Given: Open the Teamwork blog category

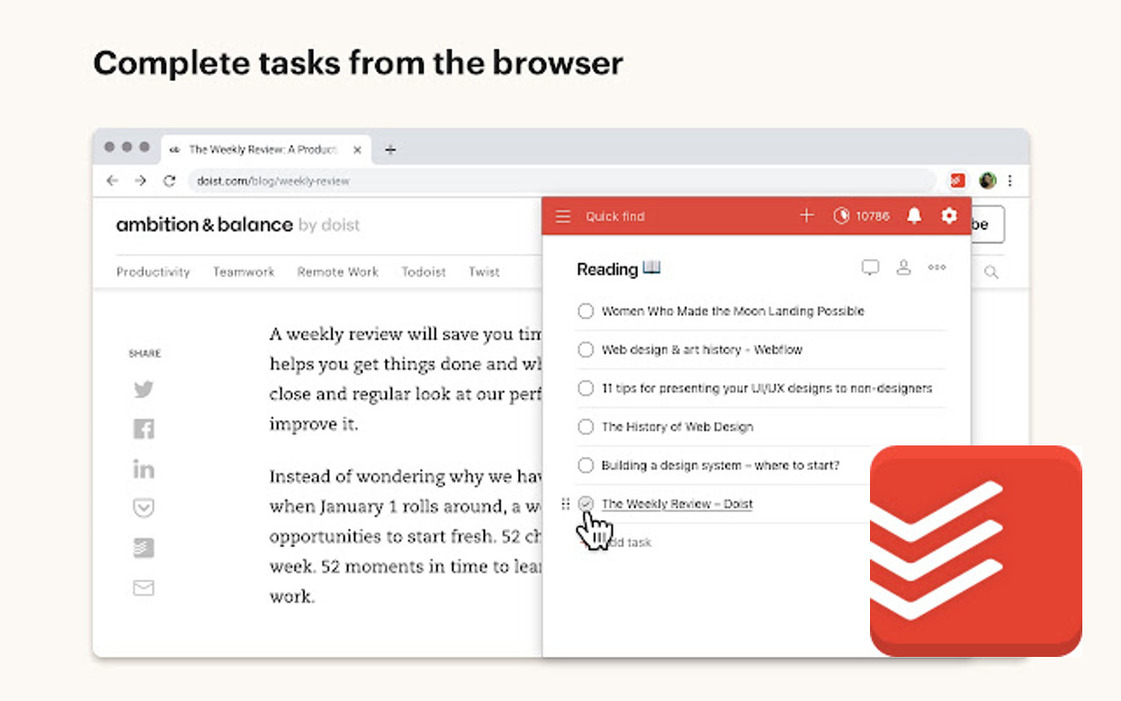Looking at the screenshot, I should pyautogui.click(x=244, y=272).
